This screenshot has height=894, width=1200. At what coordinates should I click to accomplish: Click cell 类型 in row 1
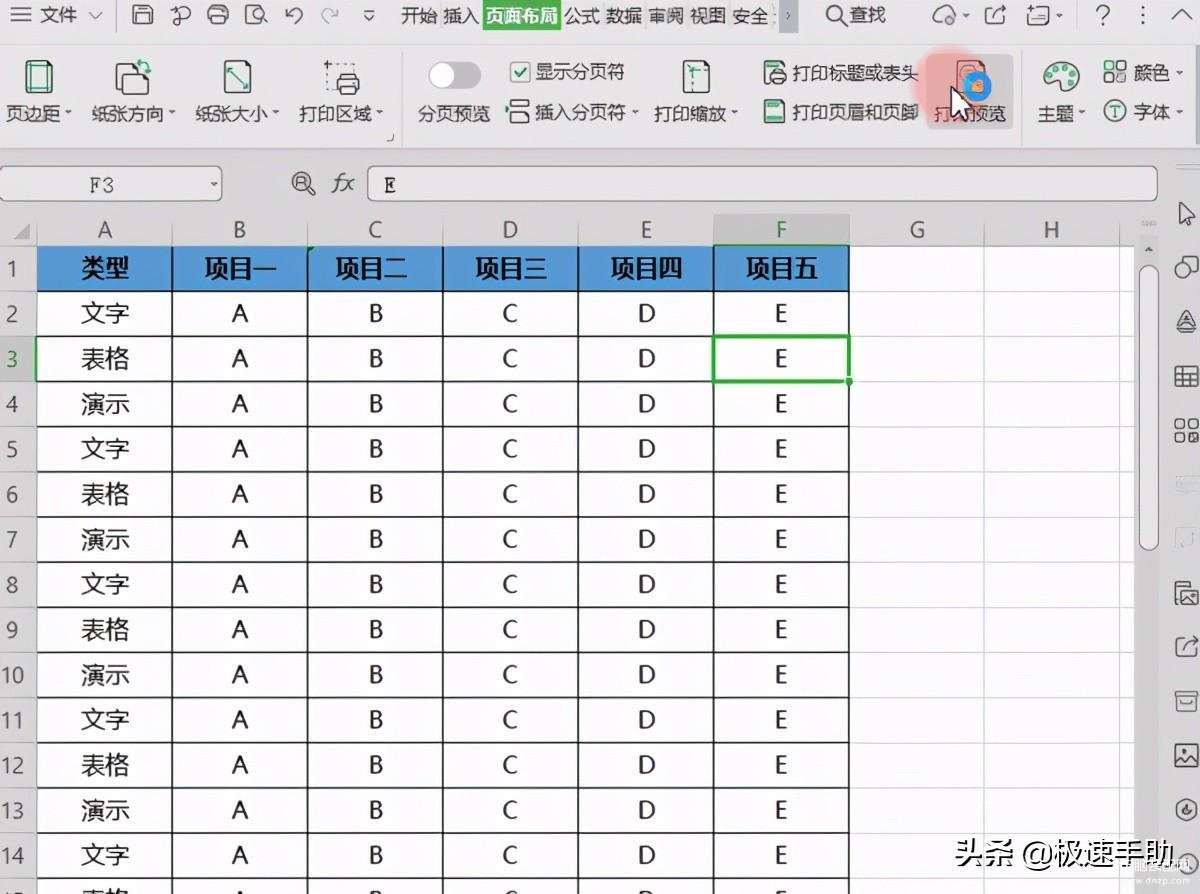click(x=105, y=268)
